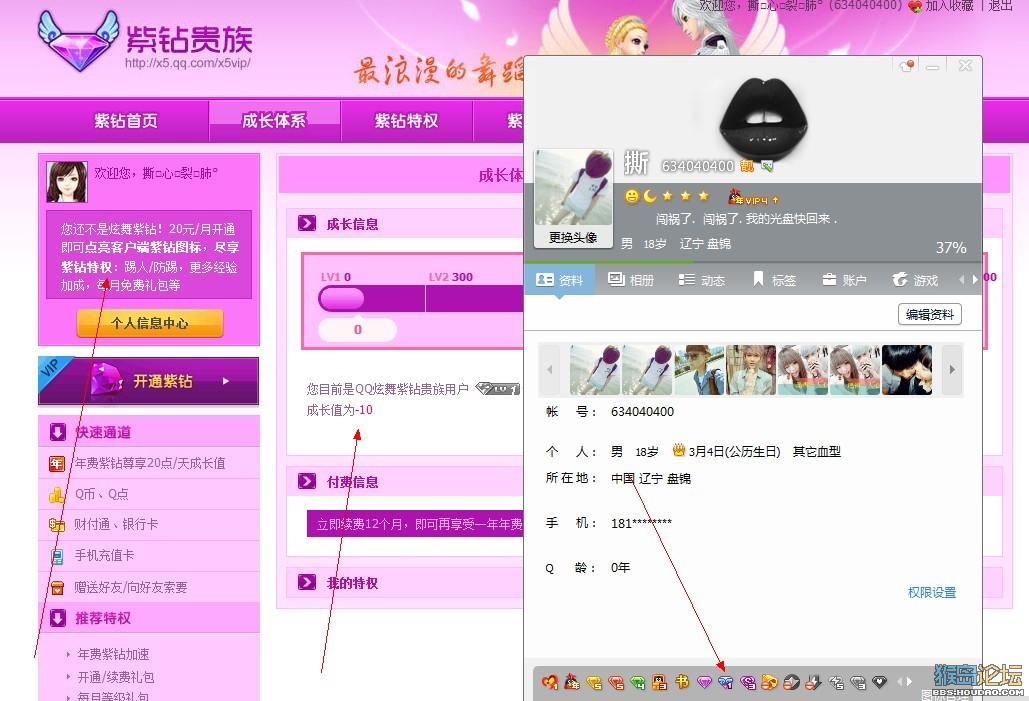Click the 37% profile completion progress bar
1029x701 pixels.
753,261
